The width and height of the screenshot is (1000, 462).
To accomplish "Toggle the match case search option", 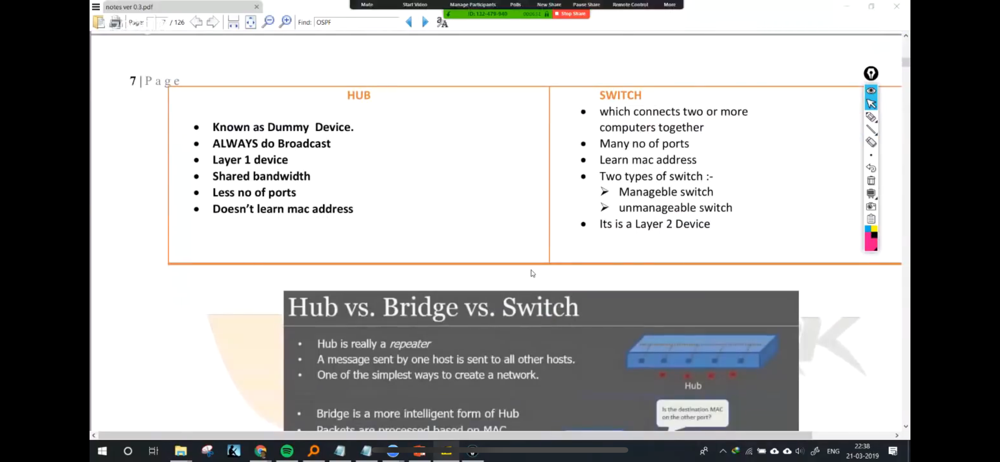I will click(x=442, y=22).
